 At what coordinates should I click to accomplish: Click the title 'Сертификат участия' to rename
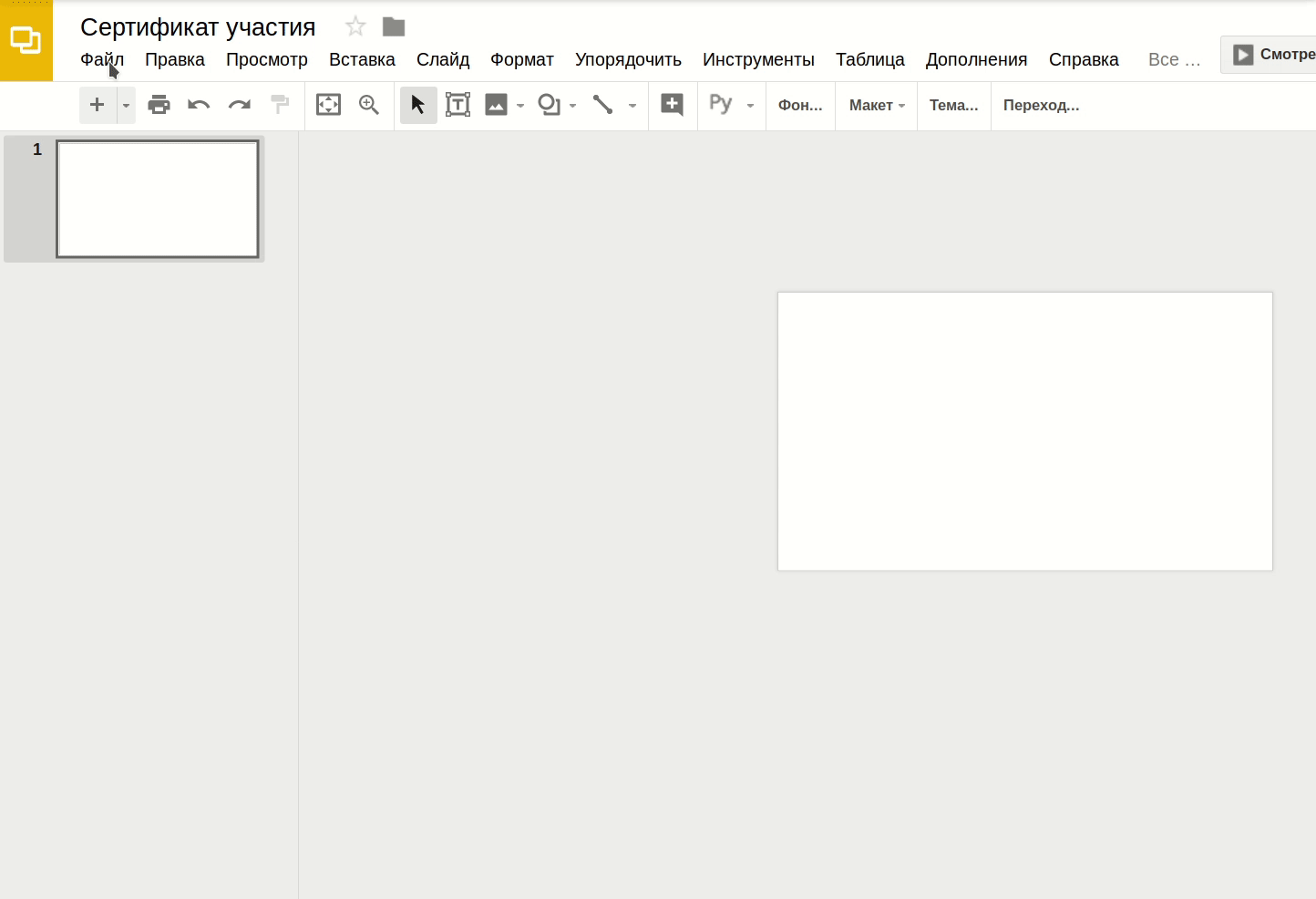click(198, 26)
